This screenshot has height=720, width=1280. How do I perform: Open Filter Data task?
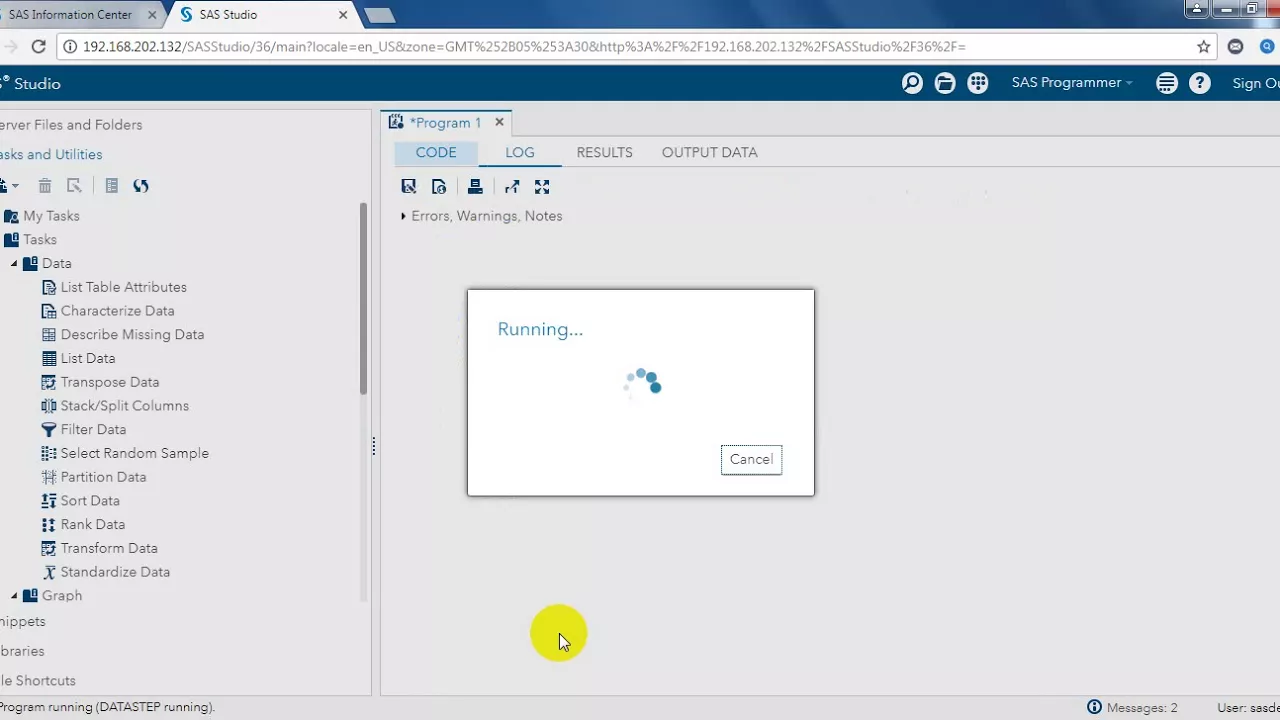tap(84, 430)
